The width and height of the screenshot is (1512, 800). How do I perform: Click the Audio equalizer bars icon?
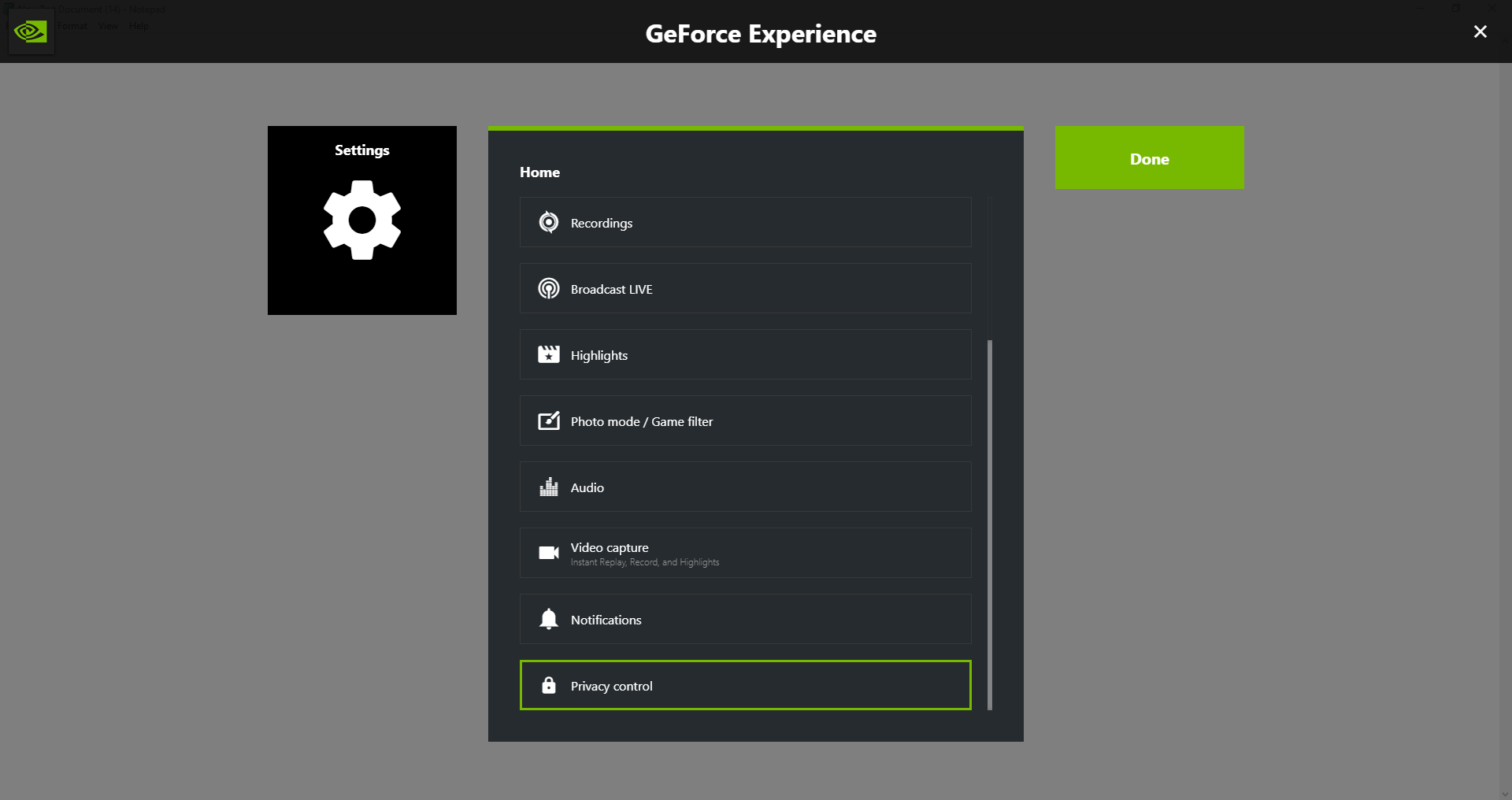(x=549, y=487)
